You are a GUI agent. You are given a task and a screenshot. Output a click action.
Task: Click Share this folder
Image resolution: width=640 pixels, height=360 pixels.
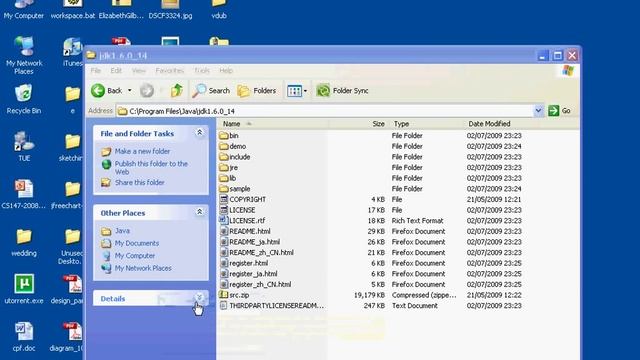tap(140, 182)
